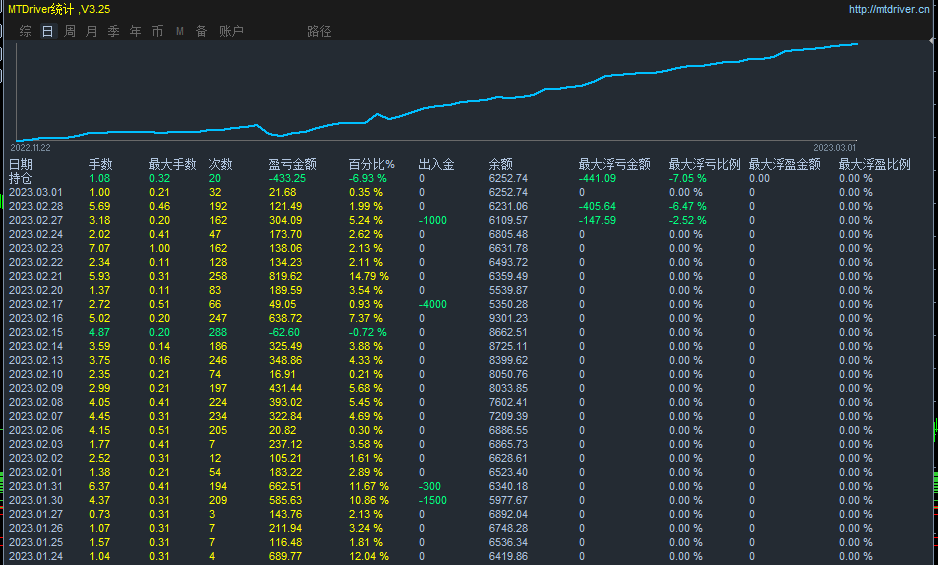Select the M tab in toolbar
The image size is (938, 565).
pos(180,31)
